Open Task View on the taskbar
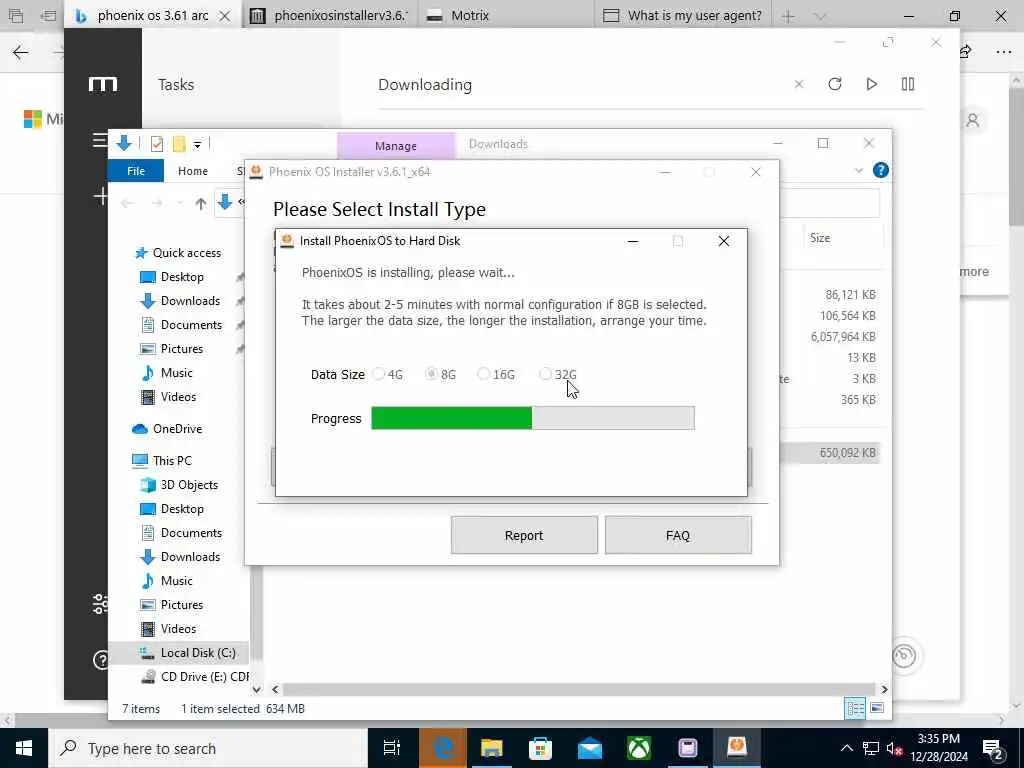This screenshot has width=1024, height=768. point(392,748)
